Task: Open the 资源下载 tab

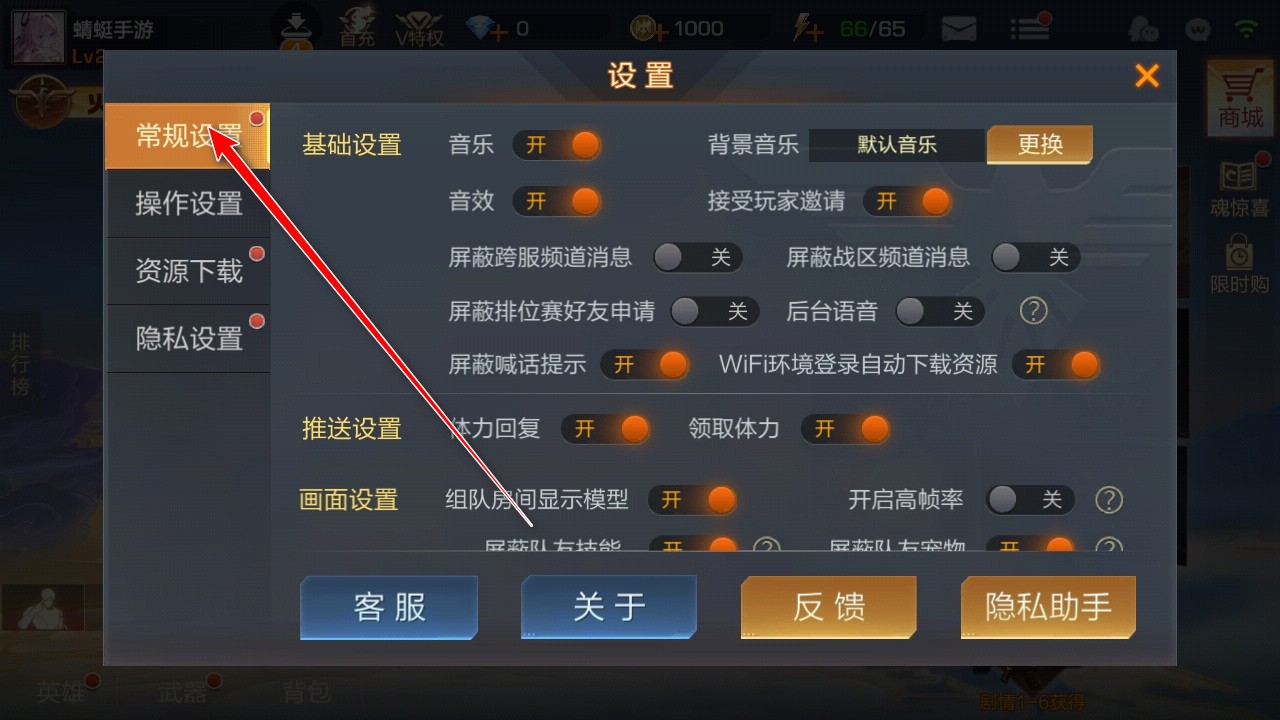Action: [x=188, y=271]
